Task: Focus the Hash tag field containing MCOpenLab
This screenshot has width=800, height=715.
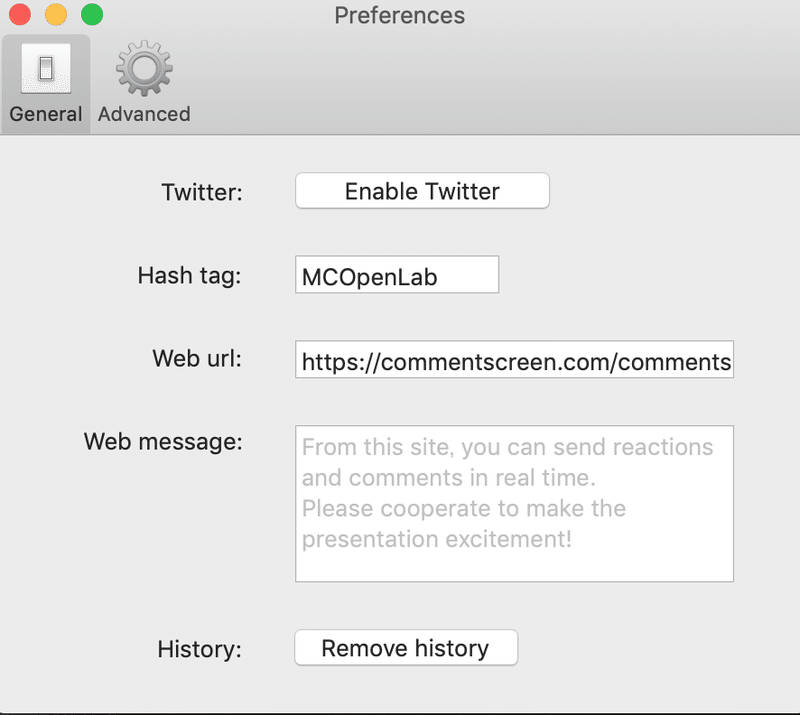Action: click(397, 275)
